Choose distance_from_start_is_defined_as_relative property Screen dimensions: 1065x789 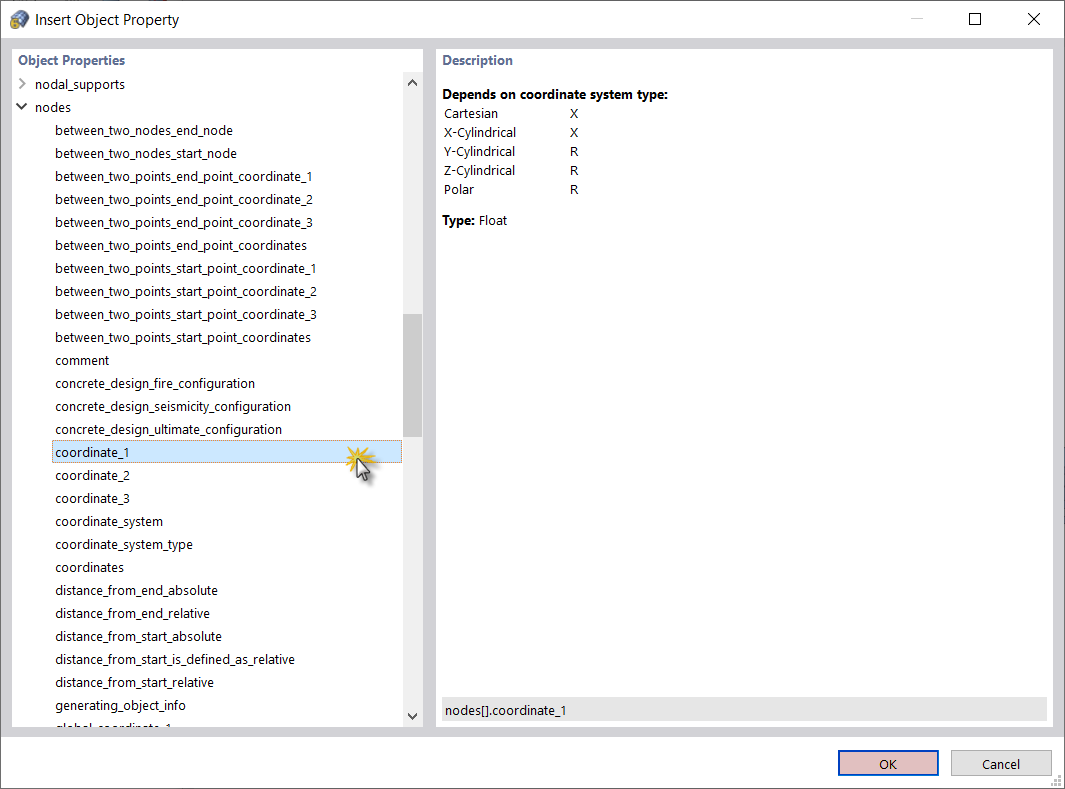click(x=174, y=659)
